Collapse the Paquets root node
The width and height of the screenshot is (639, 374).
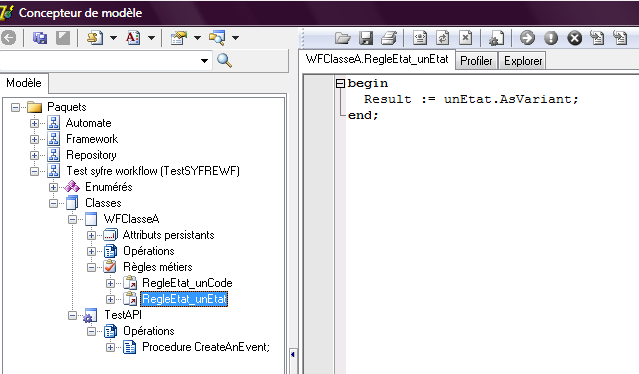15,108
